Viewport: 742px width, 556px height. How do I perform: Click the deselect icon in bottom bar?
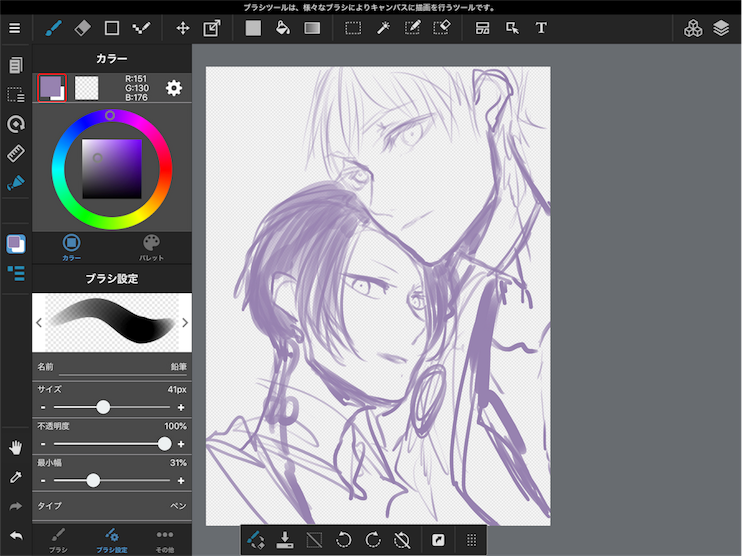[314, 540]
